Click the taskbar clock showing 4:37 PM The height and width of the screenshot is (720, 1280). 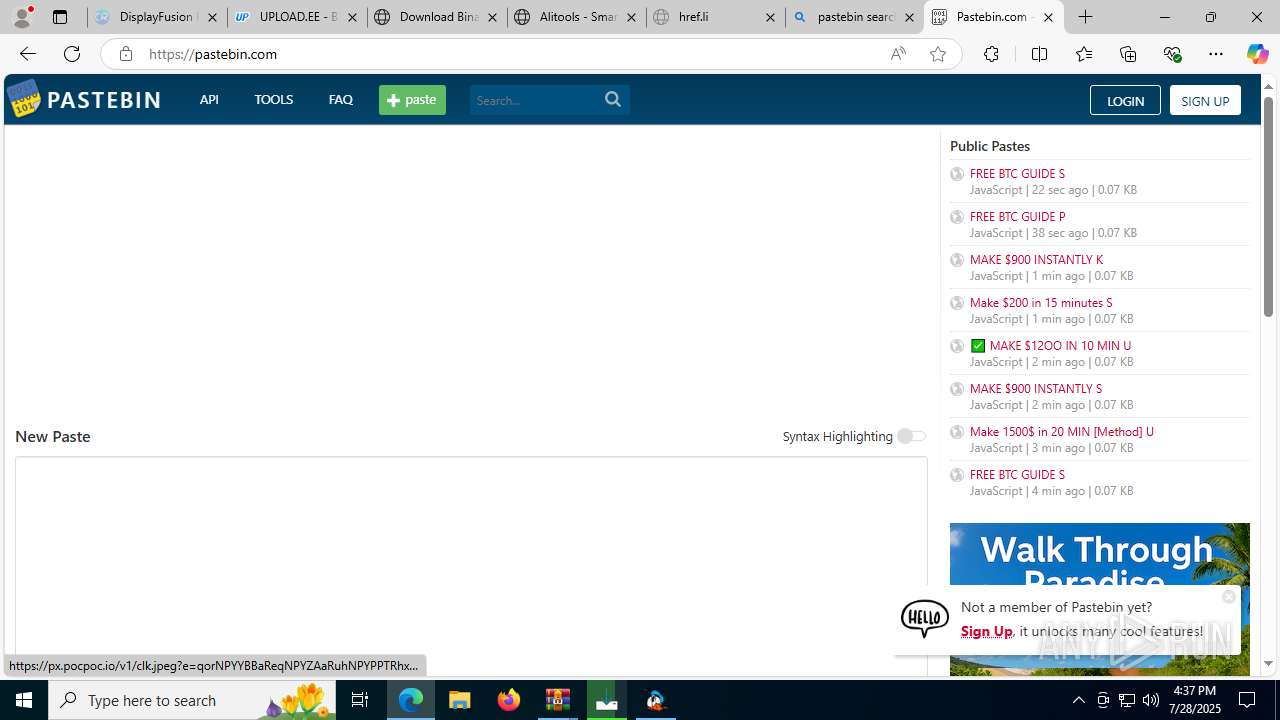[1194, 700]
